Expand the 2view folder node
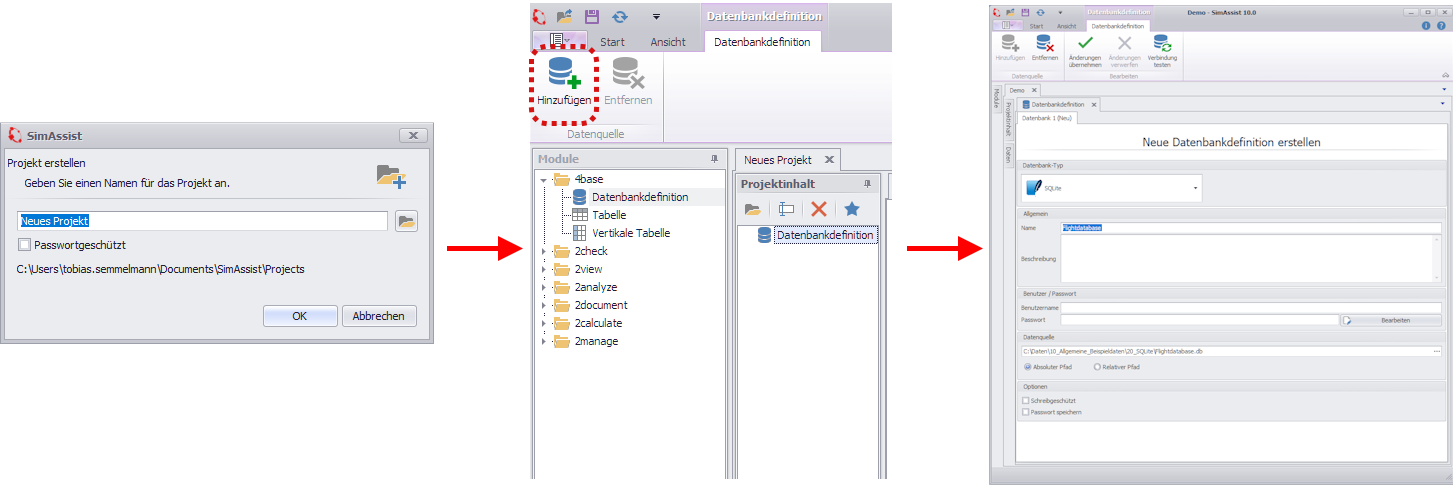The width and height of the screenshot is (1453, 487). click(543, 270)
